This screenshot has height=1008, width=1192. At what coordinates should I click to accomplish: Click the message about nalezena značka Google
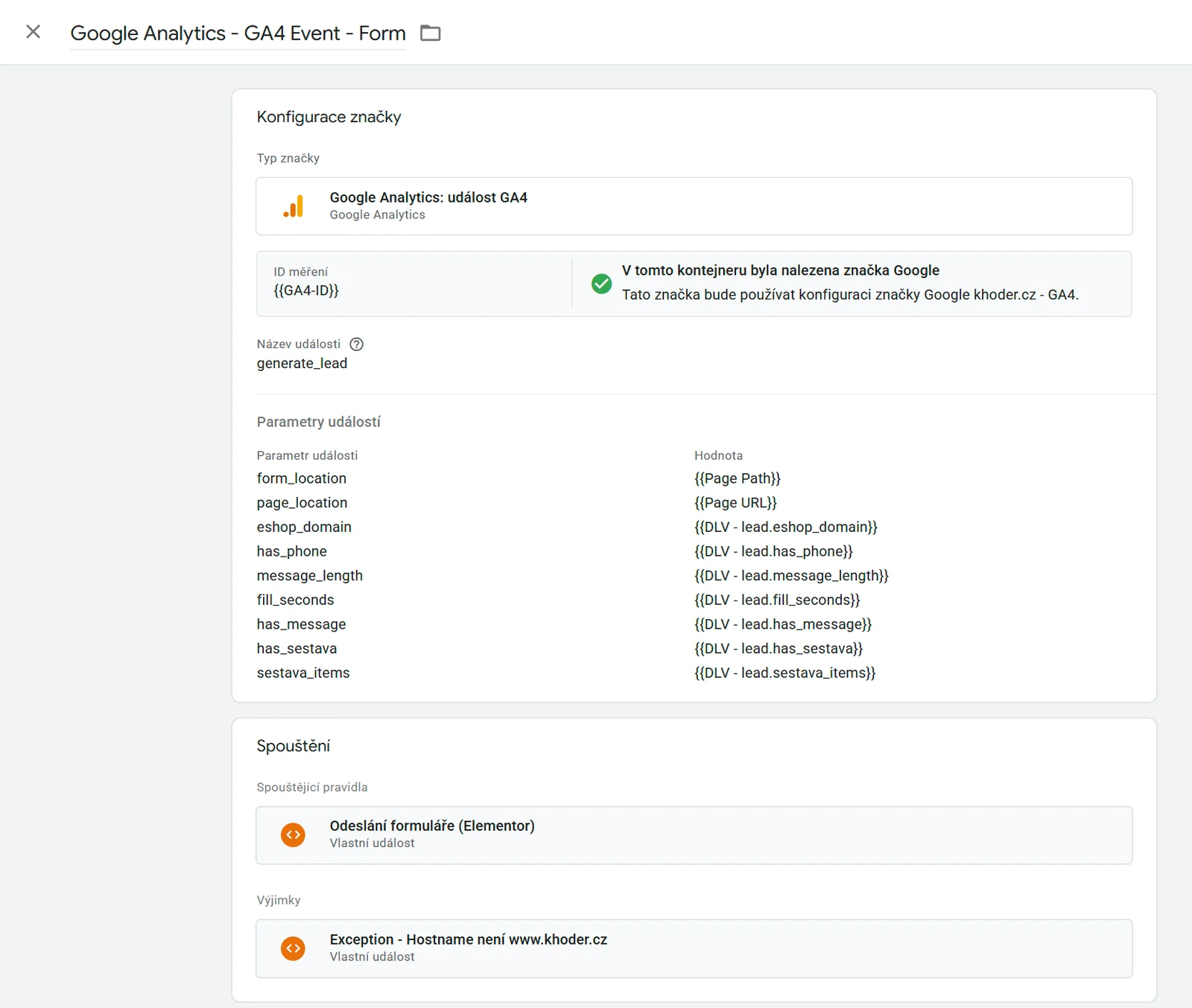(x=781, y=270)
